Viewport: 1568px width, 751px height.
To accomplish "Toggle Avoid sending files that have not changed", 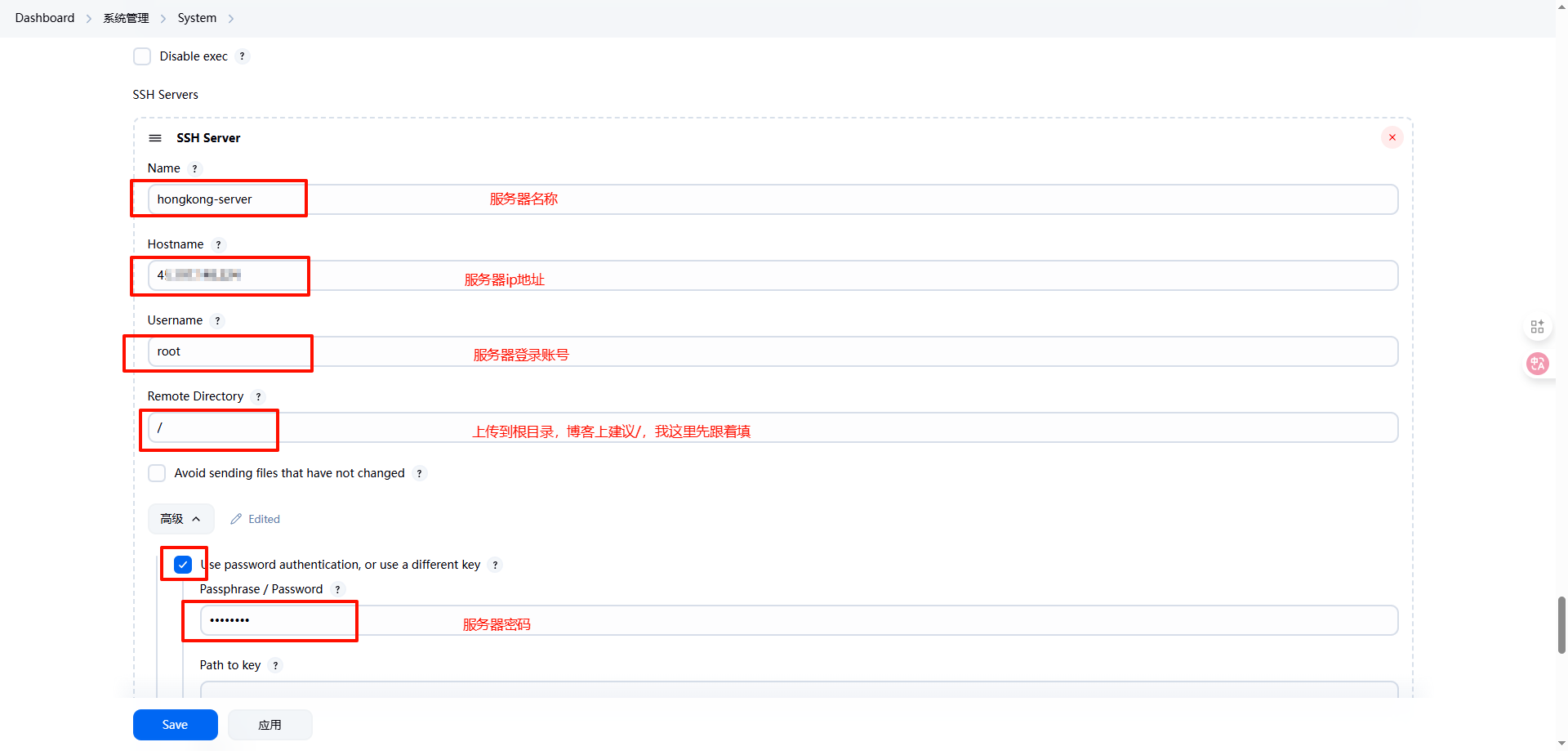I will 157,473.
